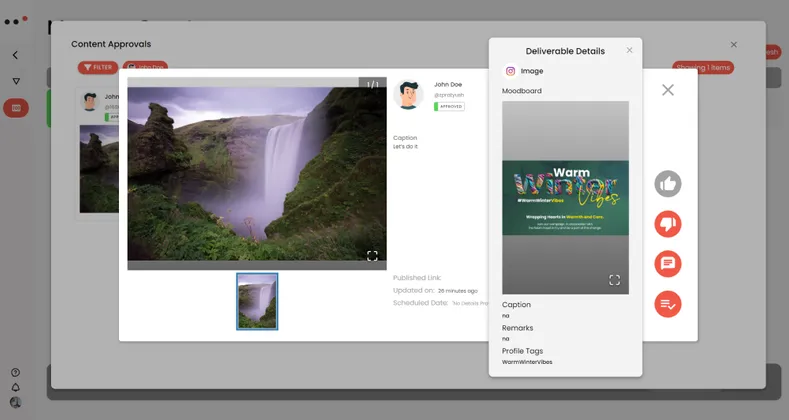Click the red FILTER button

98,67
